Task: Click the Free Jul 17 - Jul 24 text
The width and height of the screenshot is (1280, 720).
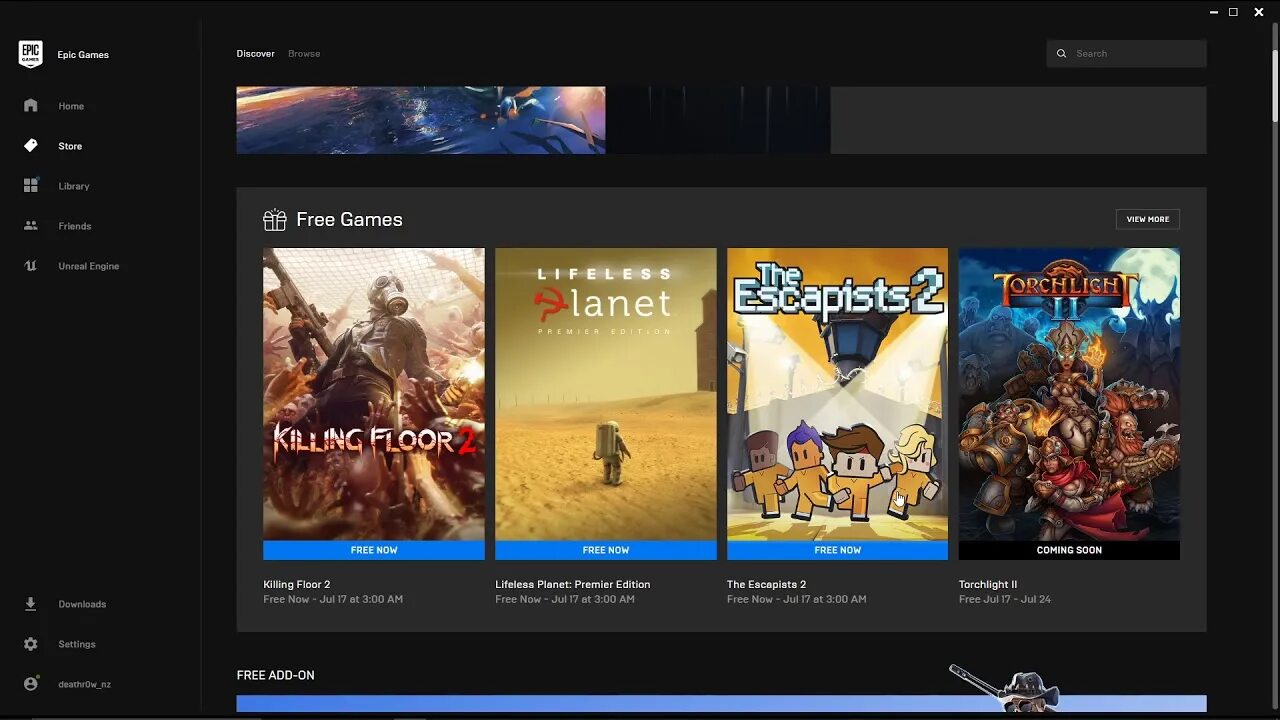Action: click(x=1005, y=599)
